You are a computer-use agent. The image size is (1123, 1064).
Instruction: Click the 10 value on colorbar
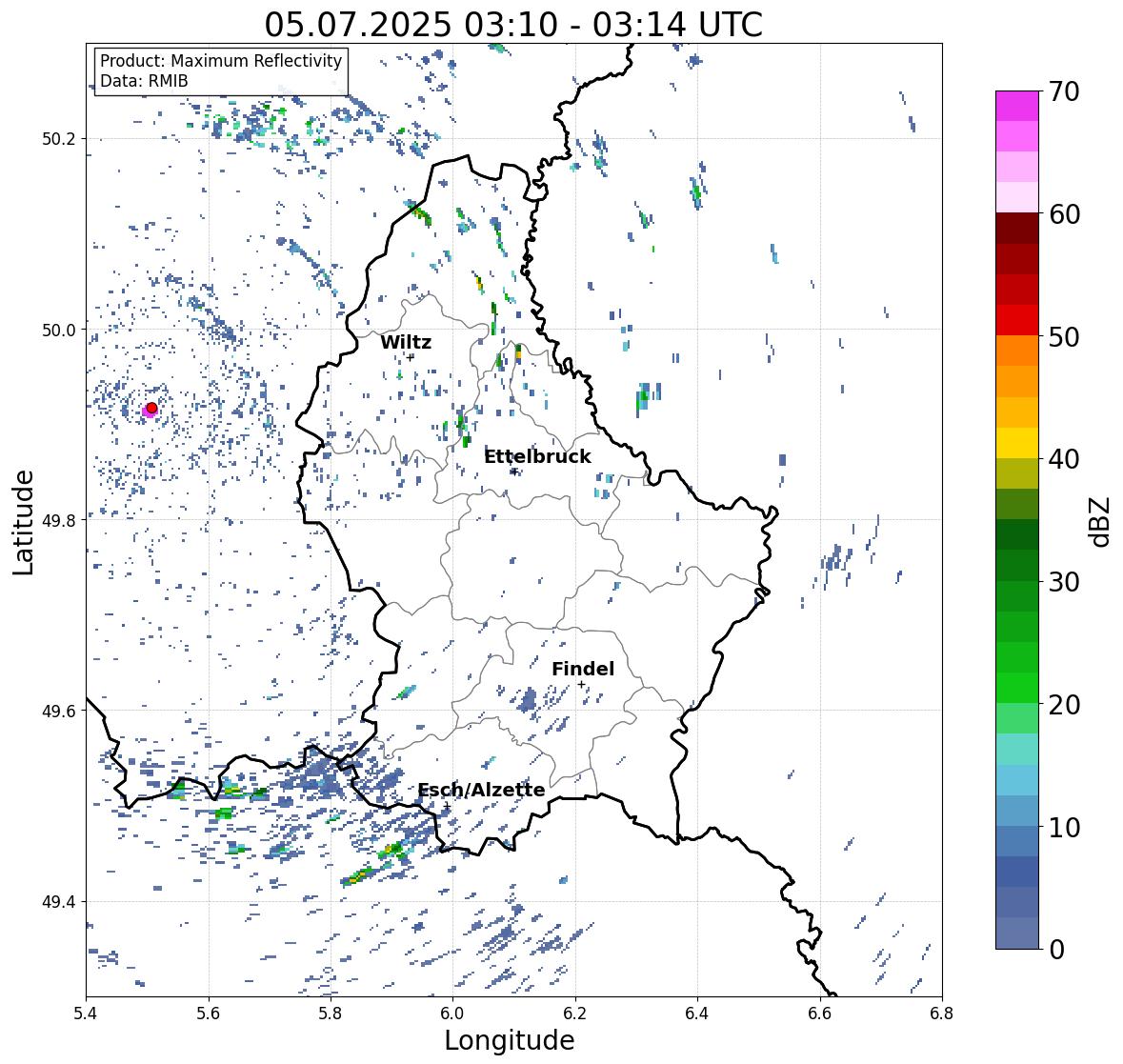click(x=1064, y=827)
